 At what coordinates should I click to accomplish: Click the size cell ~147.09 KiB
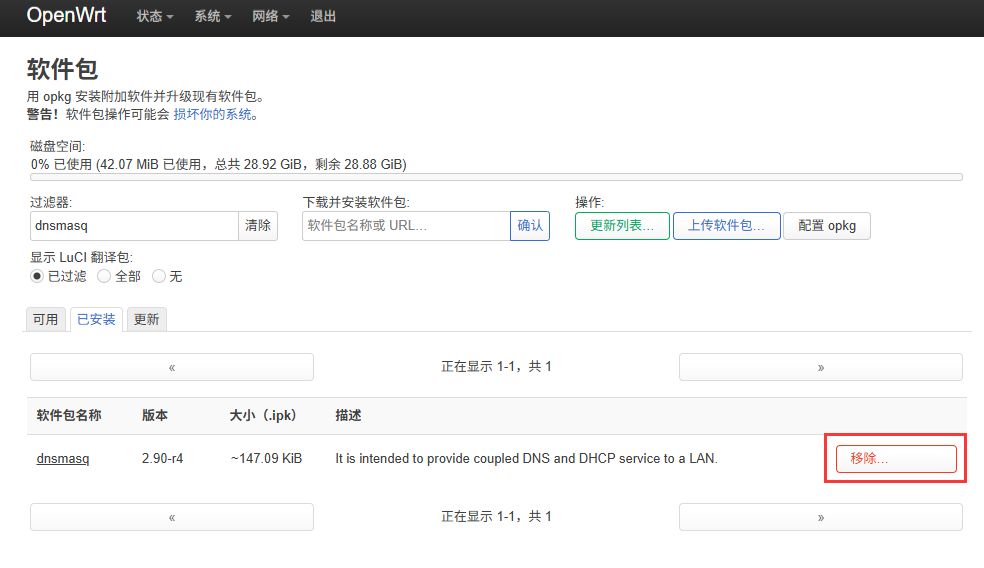tap(266, 459)
